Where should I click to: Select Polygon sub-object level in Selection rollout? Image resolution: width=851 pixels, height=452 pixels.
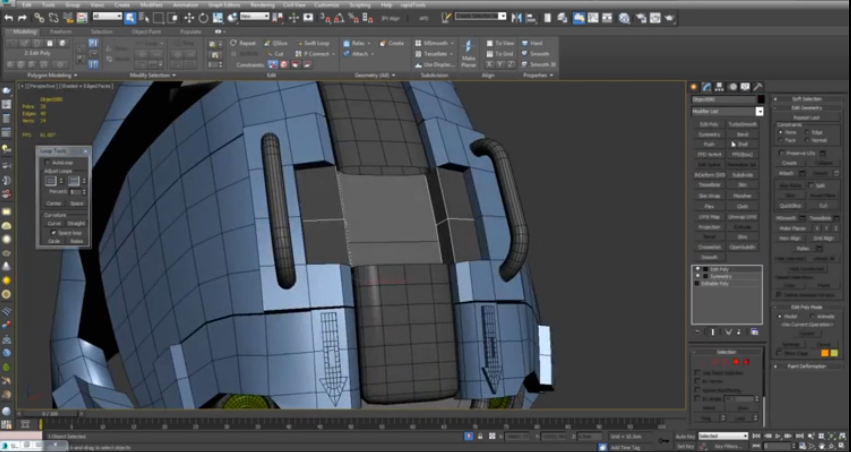coord(736,362)
